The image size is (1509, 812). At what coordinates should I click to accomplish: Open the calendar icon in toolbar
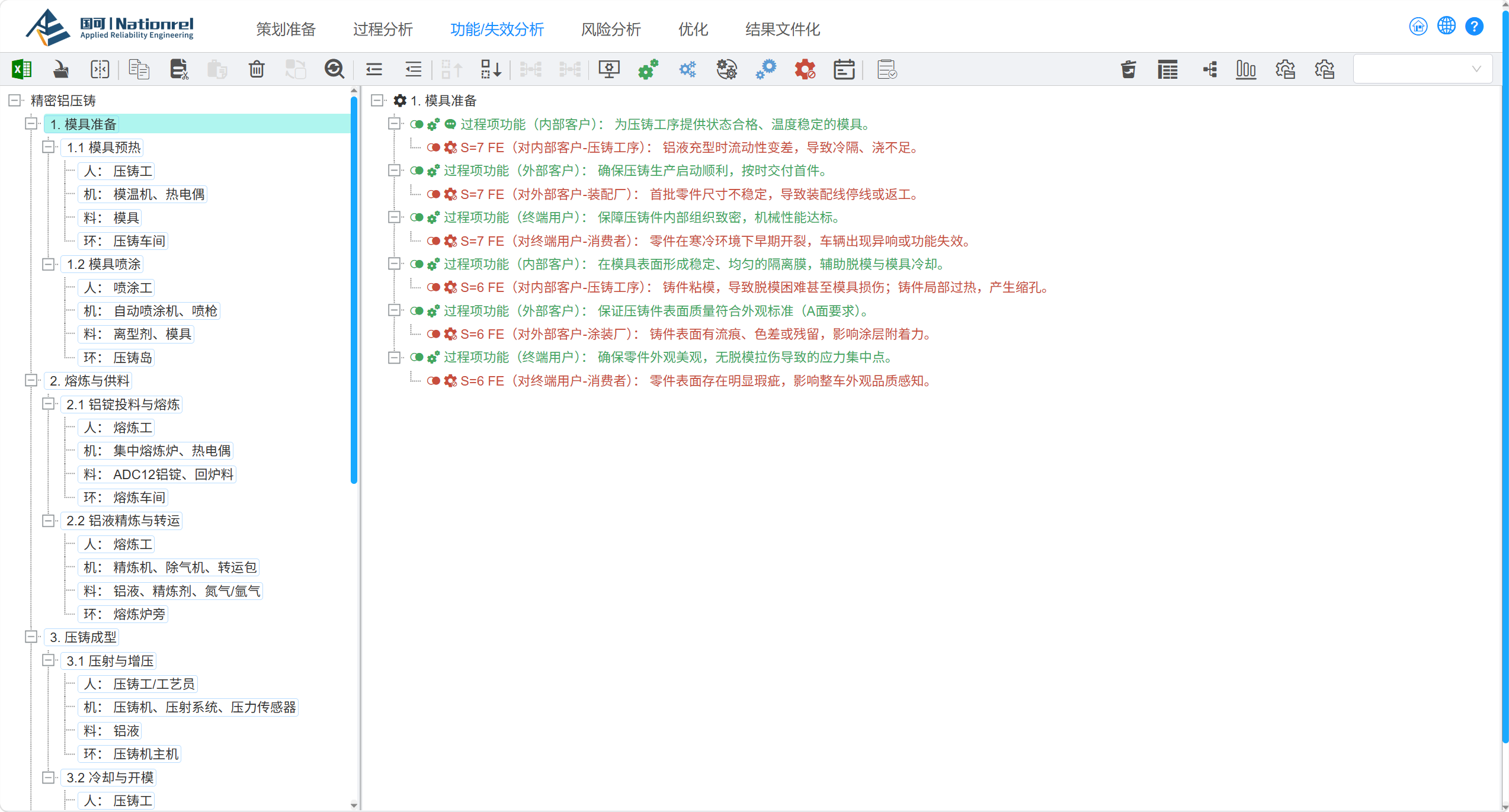[x=844, y=69]
